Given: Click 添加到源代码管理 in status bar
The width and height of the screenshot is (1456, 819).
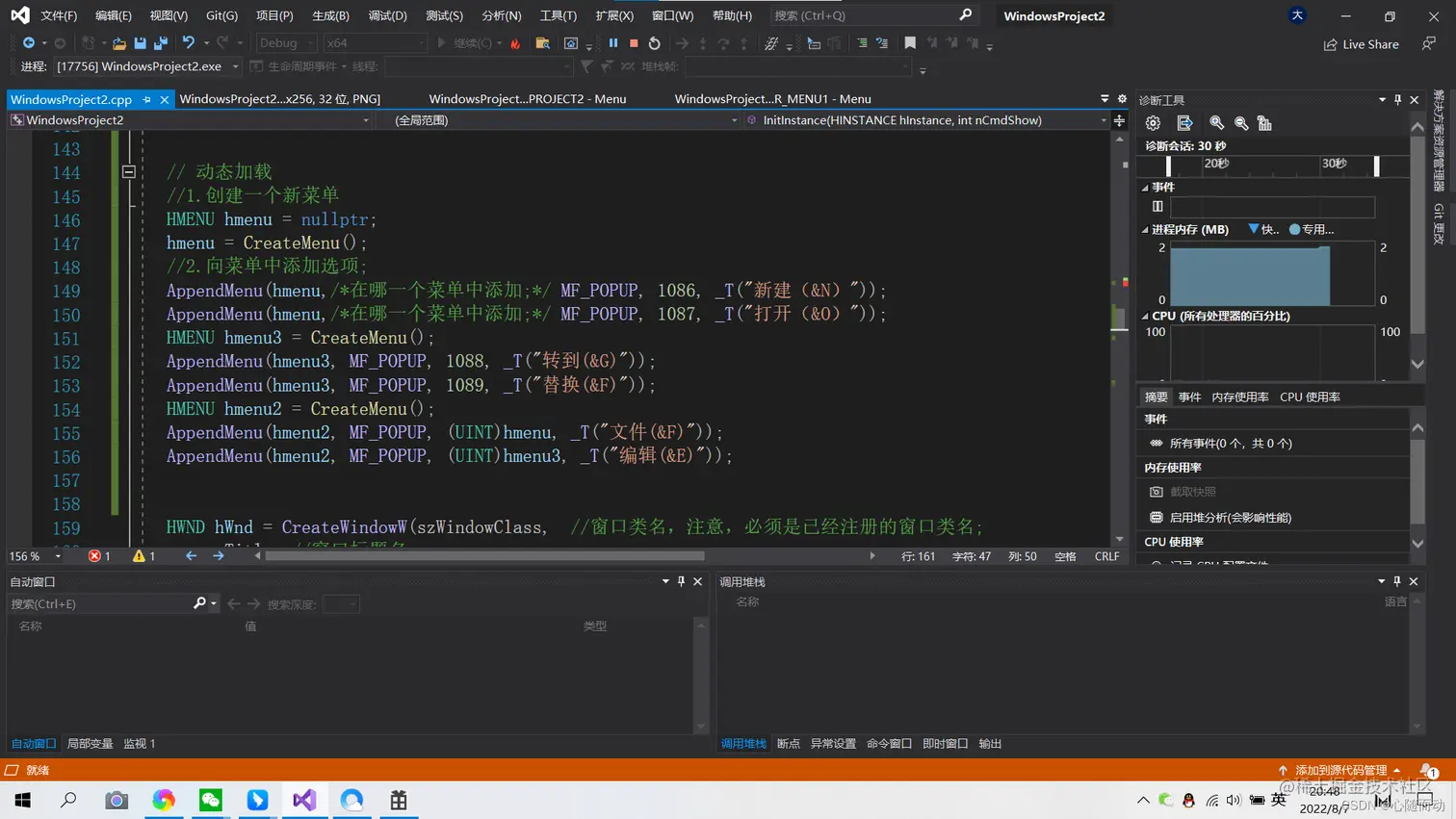Looking at the screenshot, I should [x=1339, y=770].
